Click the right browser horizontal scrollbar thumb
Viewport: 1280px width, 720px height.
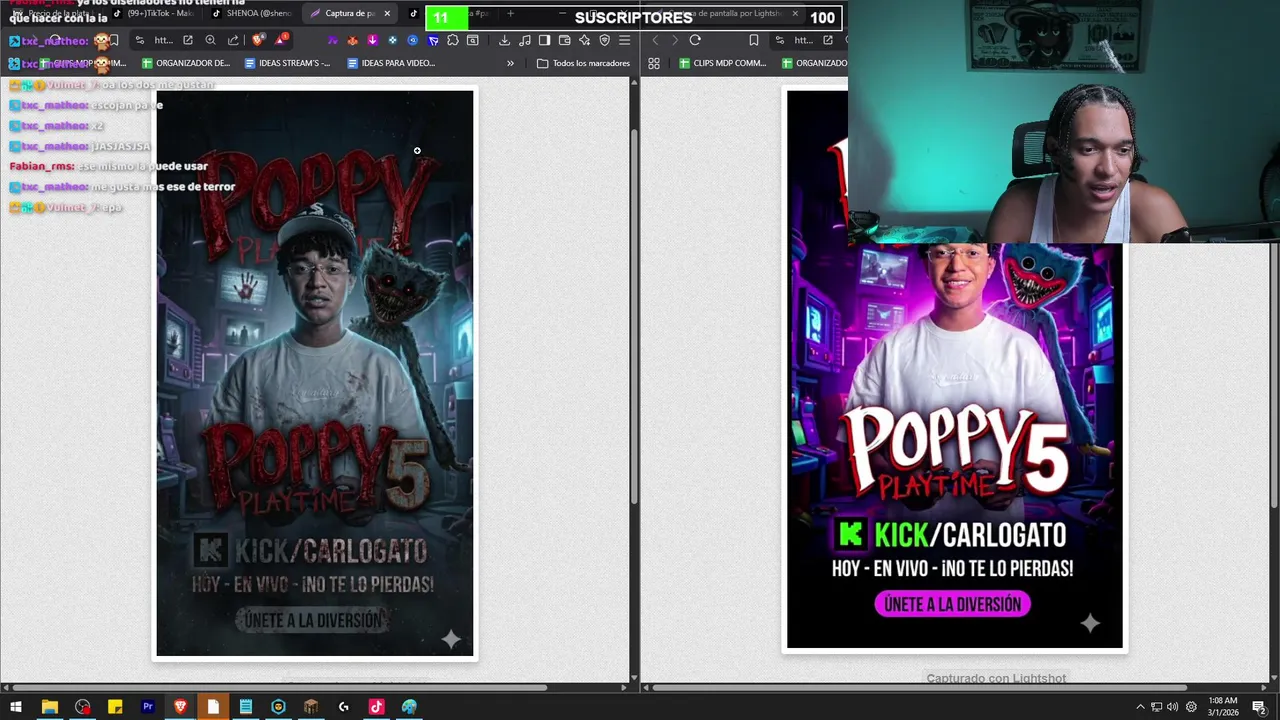(919, 687)
